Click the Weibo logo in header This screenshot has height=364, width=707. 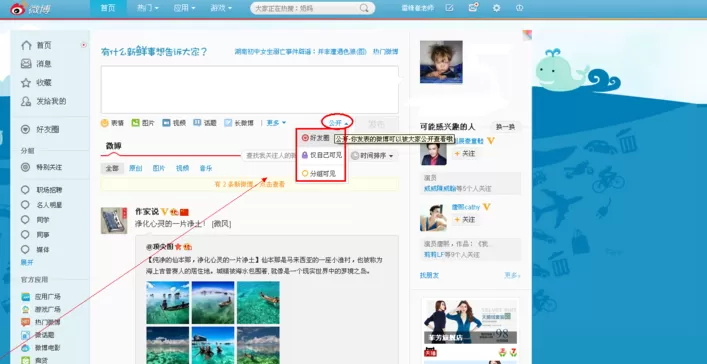(x=30, y=9)
